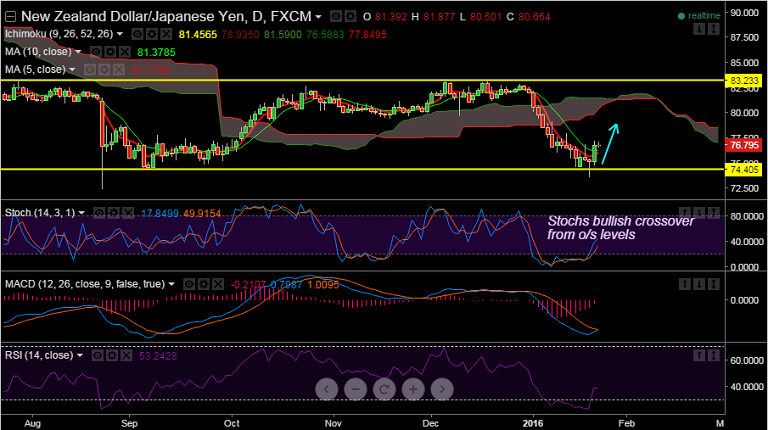Zoom in the chart with plus button
This screenshot has height=430, width=768.
[x=413, y=389]
